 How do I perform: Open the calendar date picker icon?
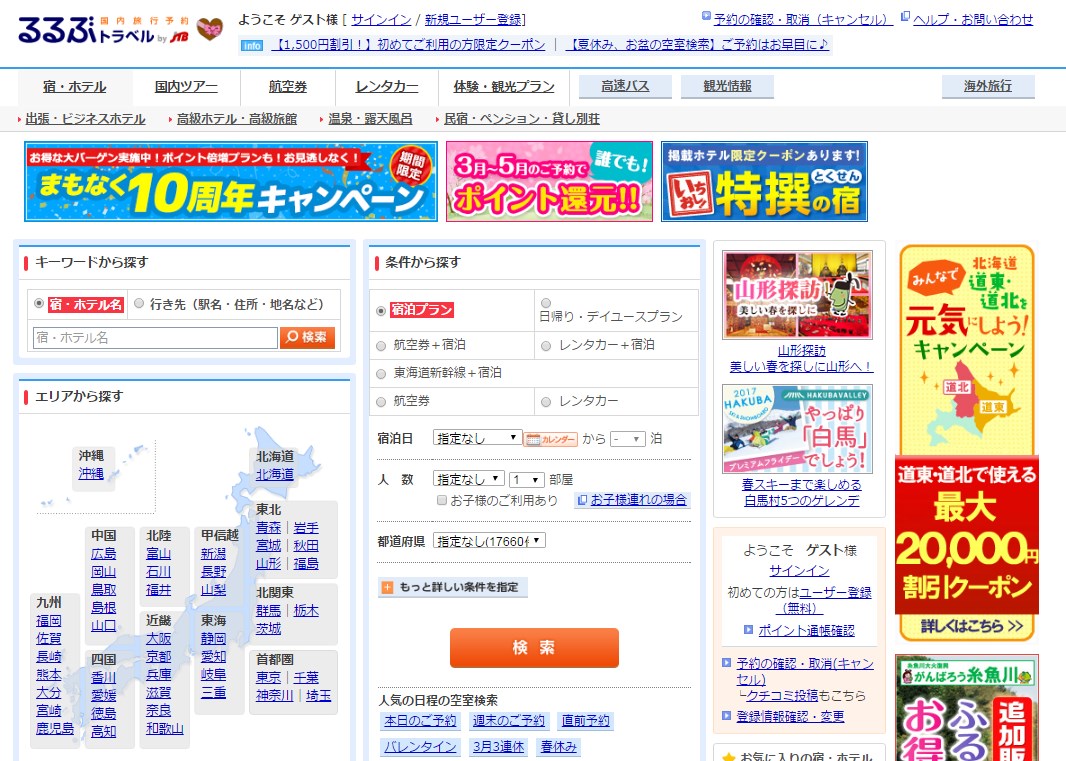click(x=551, y=438)
